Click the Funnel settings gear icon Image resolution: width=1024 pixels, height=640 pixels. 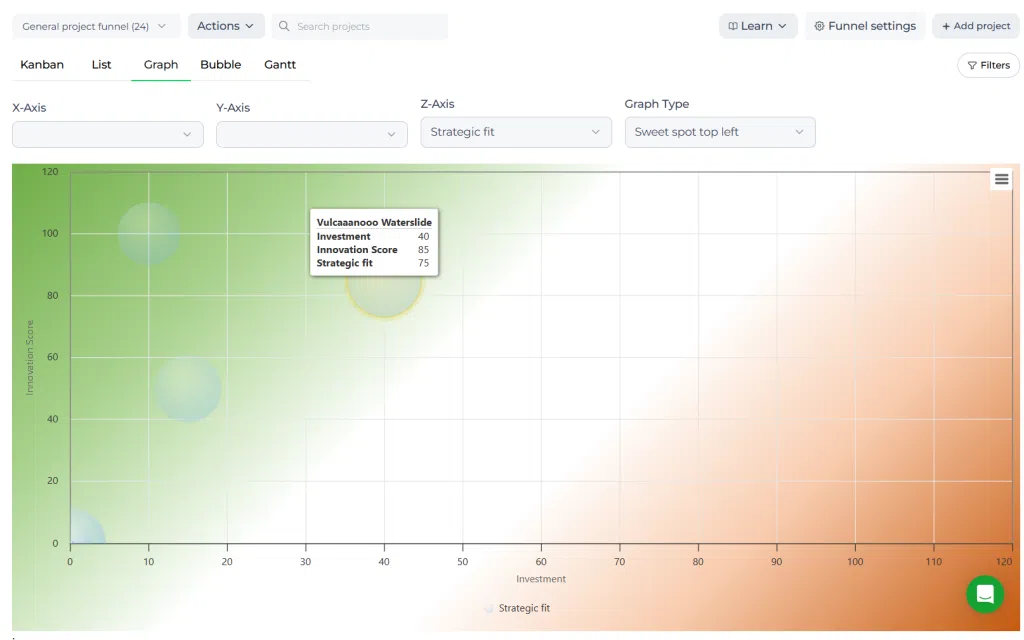click(819, 26)
